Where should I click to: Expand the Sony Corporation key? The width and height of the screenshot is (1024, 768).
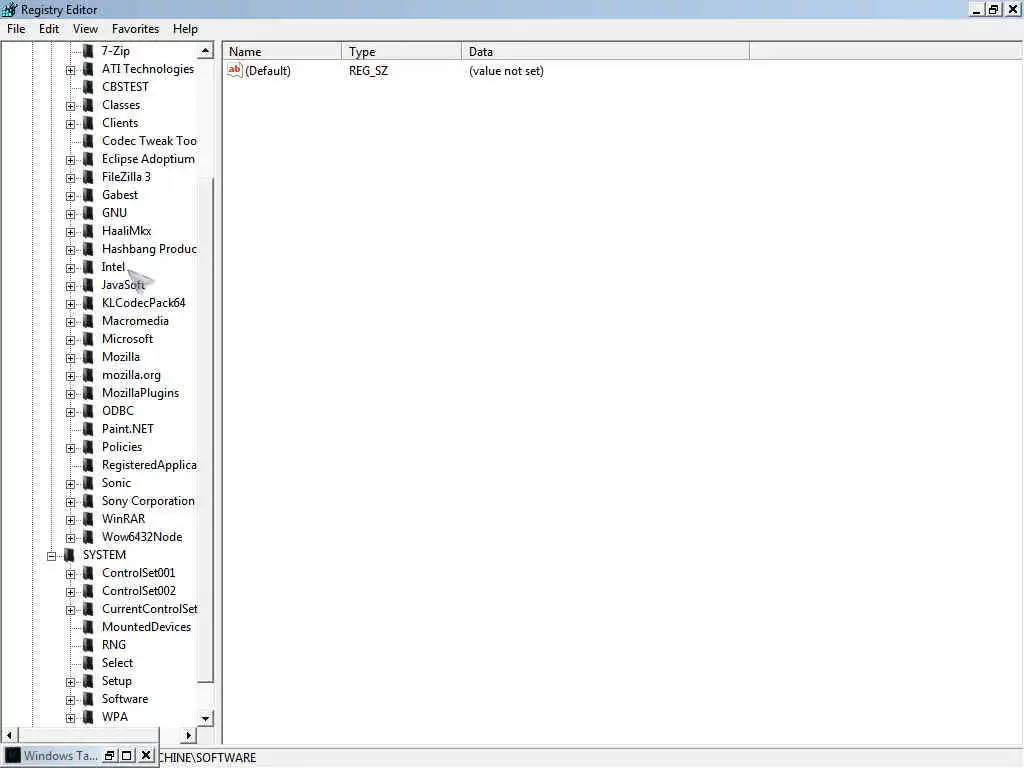click(71, 502)
